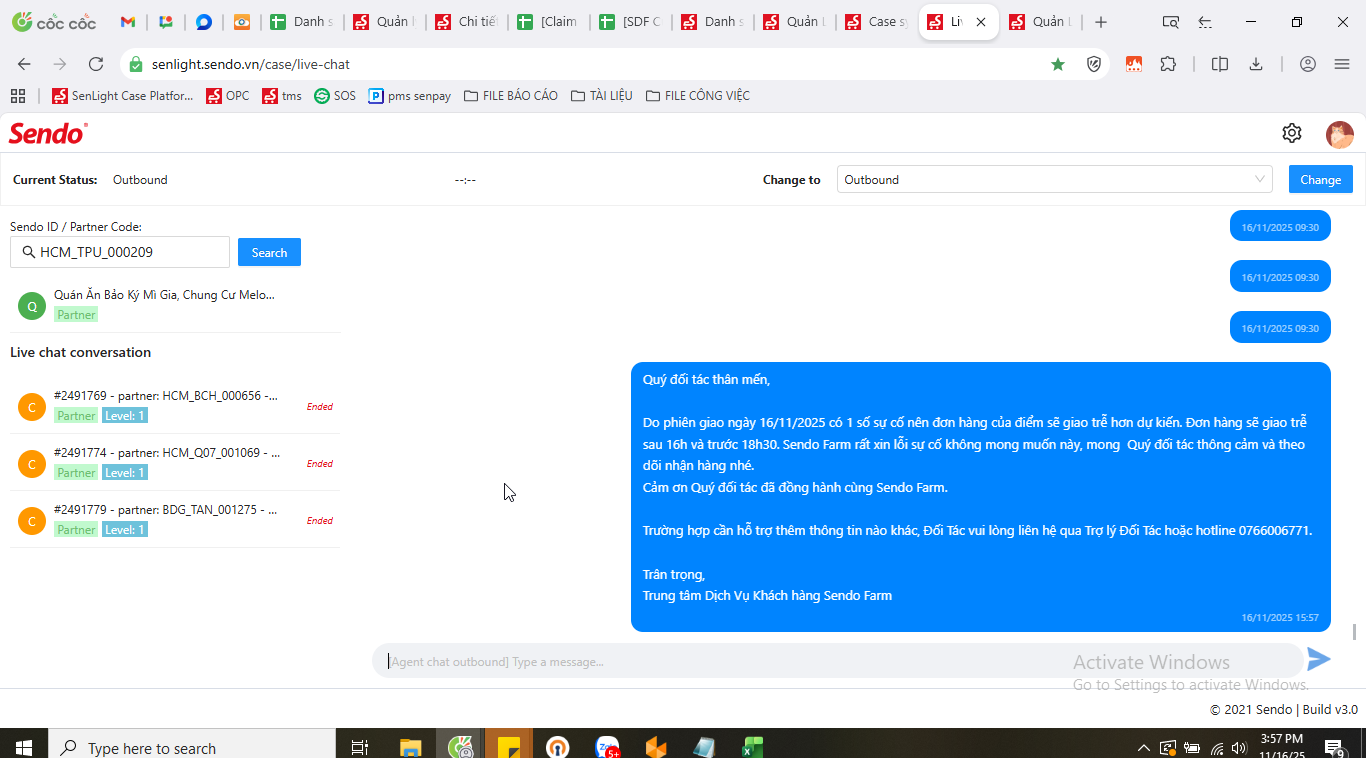The image size is (1366, 758).
Task: Bookmark this page with the star icon
Action: tap(1058, 64)
